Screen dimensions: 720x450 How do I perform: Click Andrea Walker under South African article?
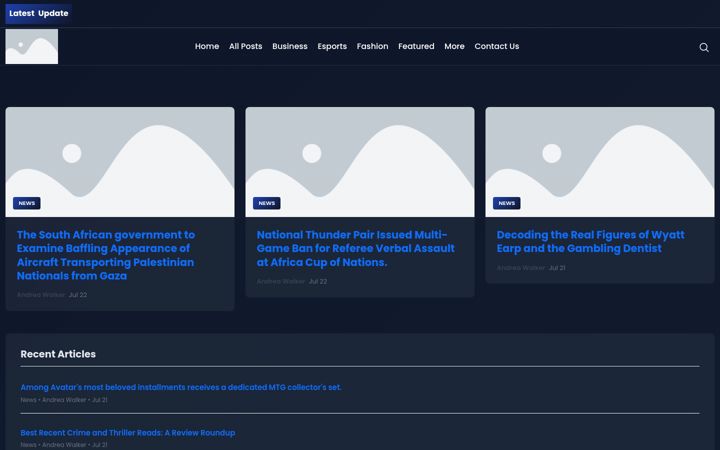click(41, 295)
